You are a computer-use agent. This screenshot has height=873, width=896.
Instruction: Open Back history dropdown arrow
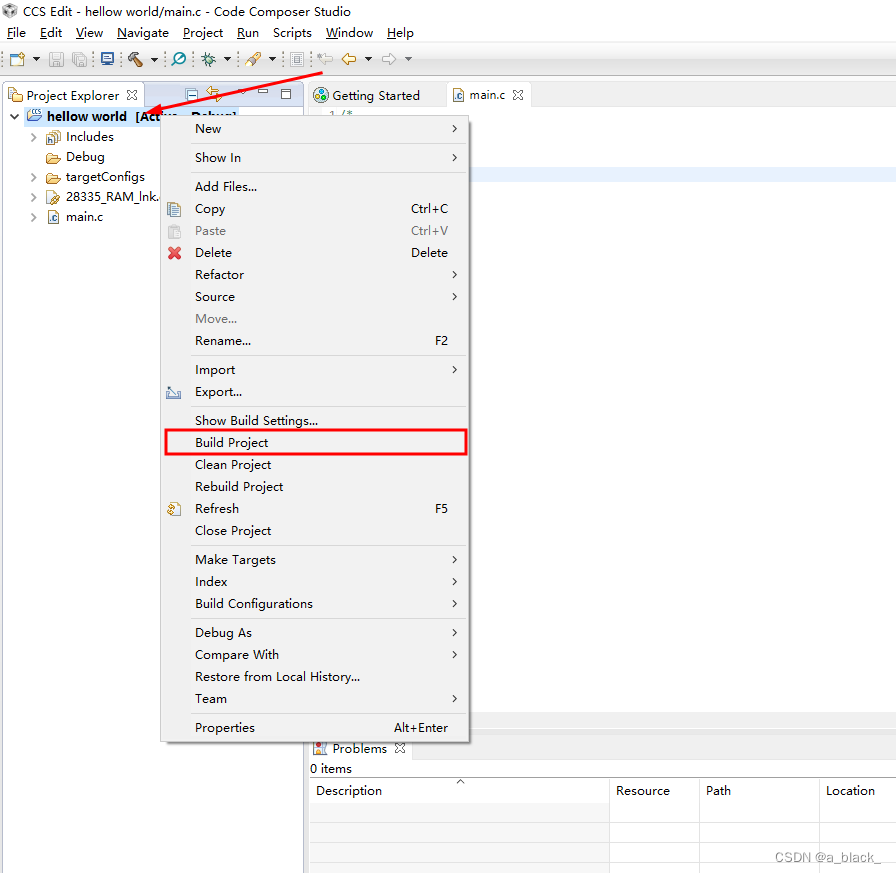click(x=369, y=59)
